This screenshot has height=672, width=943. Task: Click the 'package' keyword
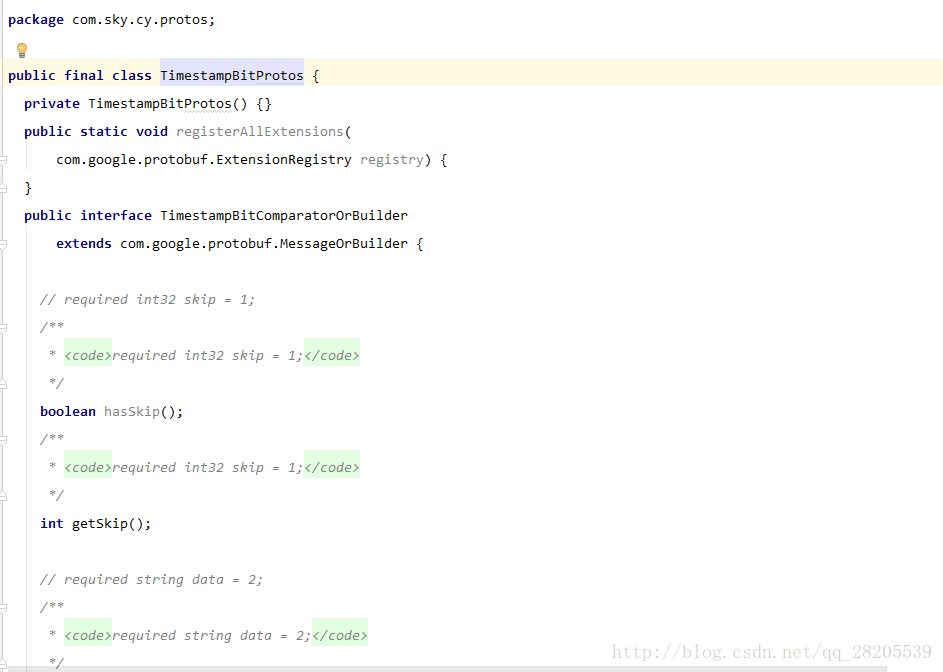35,20
